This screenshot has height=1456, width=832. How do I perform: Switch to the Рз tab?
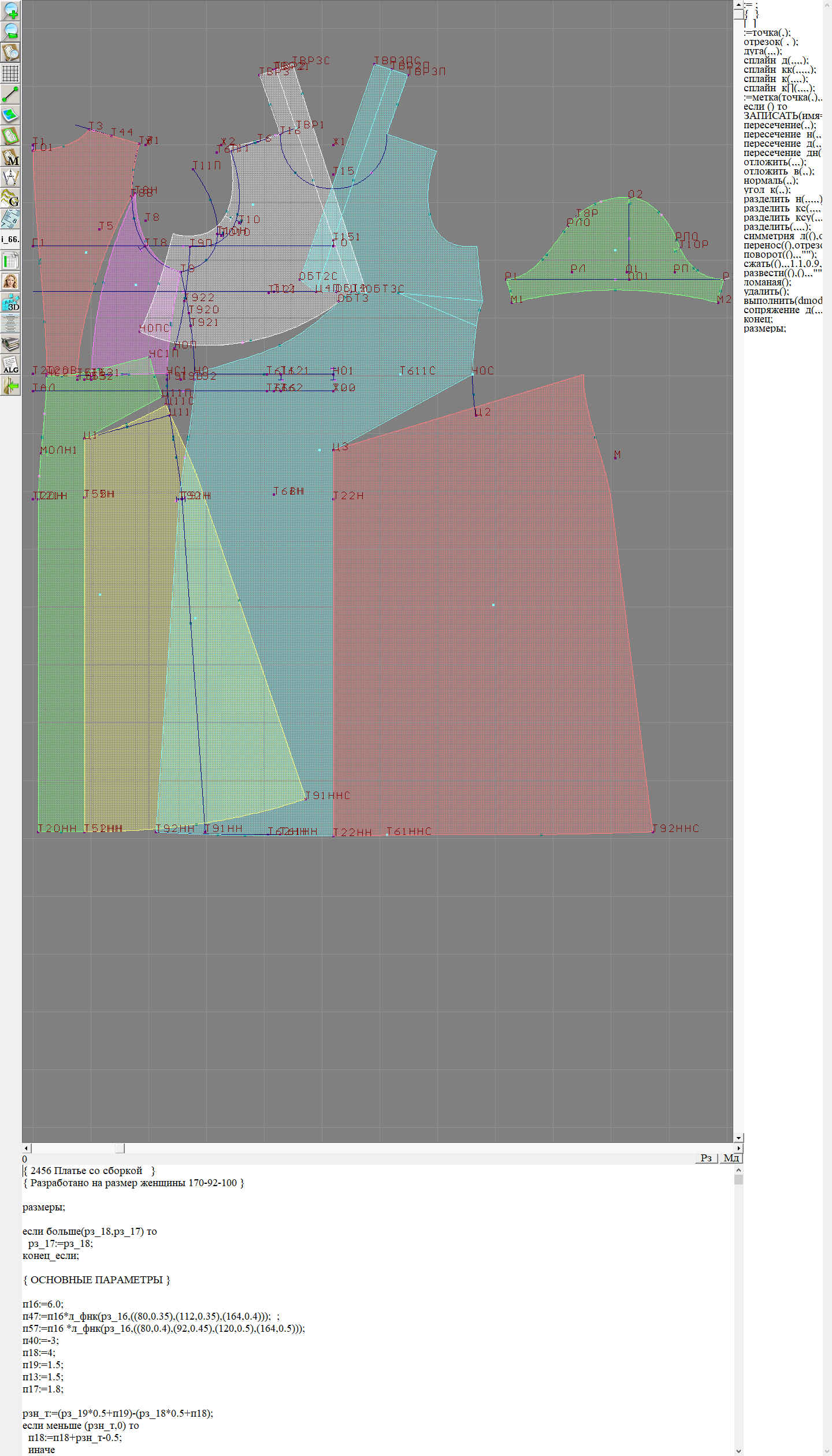[x=705, y=1158]
